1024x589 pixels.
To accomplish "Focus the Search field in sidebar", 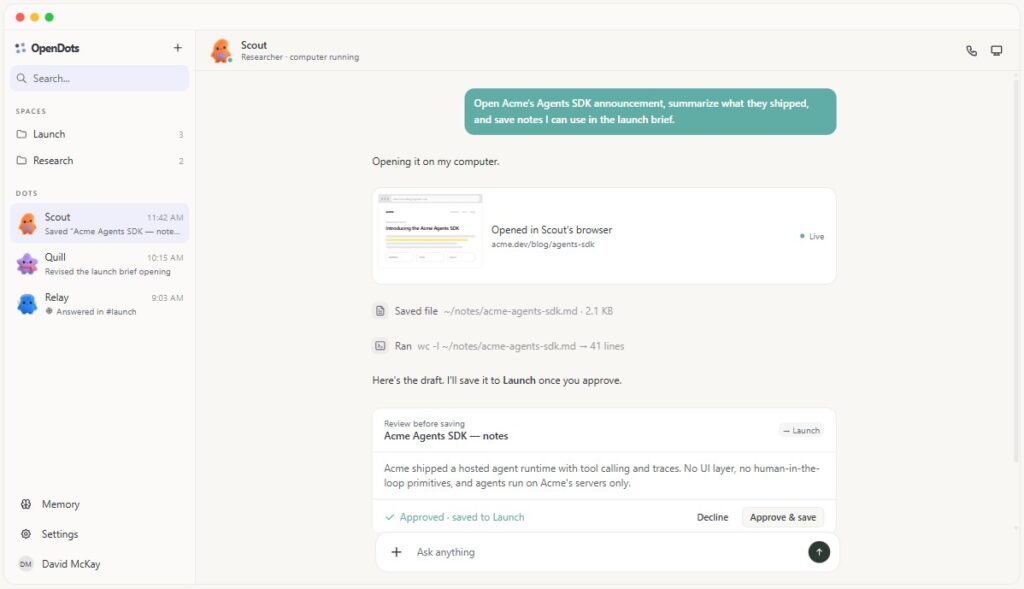I will pos(99,78).
